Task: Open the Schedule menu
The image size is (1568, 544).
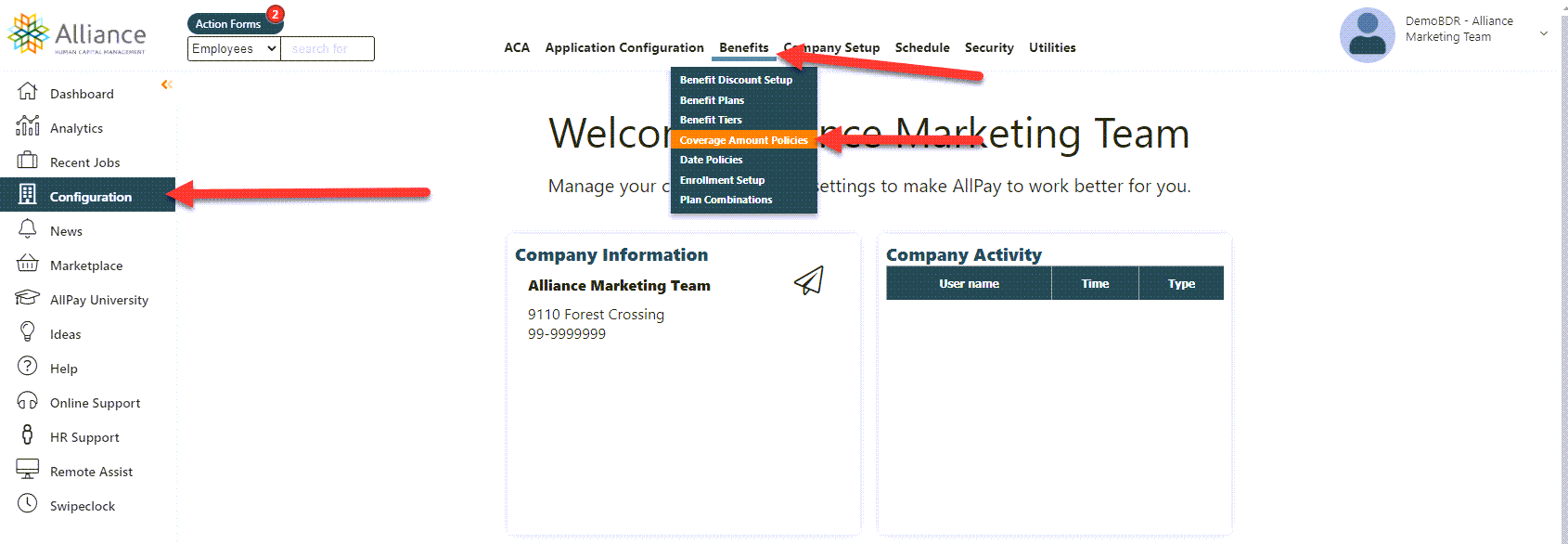Action: click(x=922, y=47)
